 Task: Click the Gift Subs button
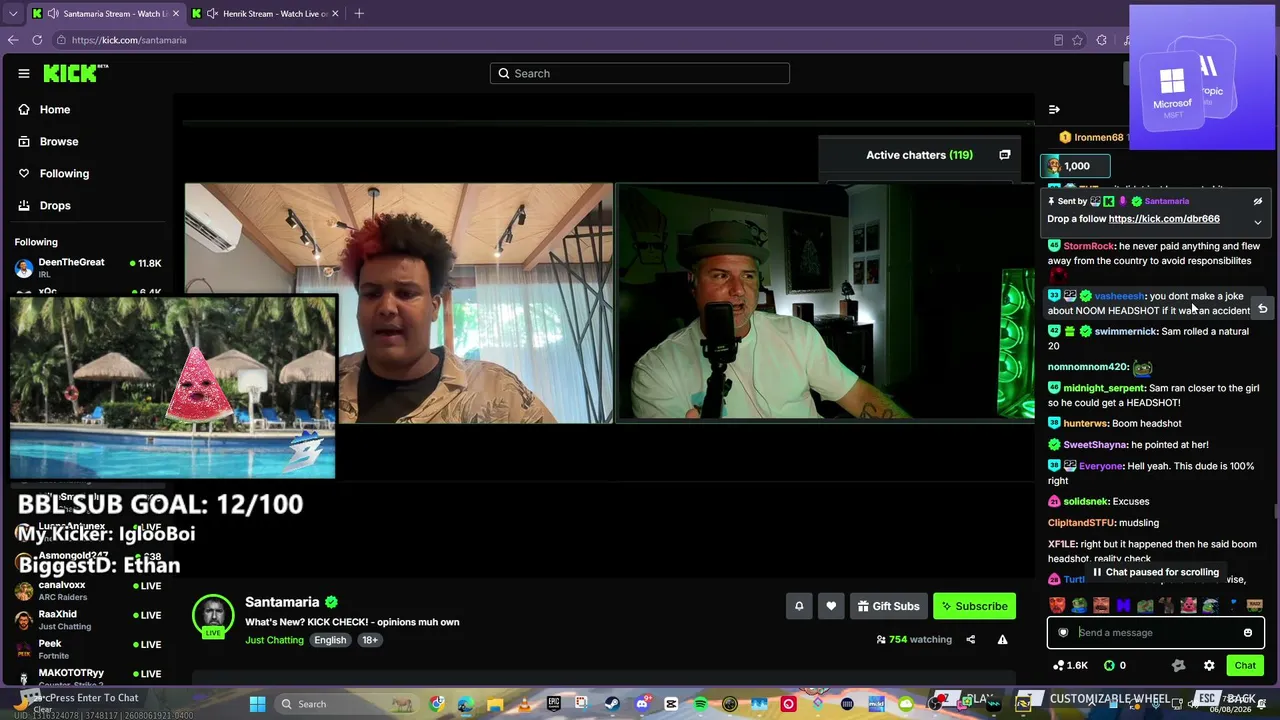[x=887, y=606]
